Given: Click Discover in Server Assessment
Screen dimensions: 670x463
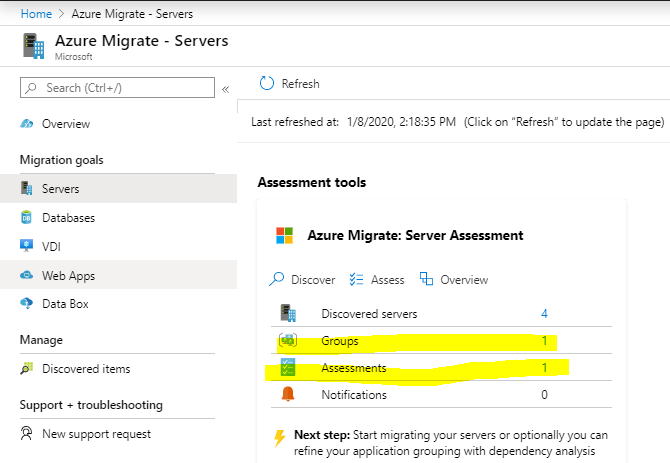Looking at the screenshot, I should 313,280.
